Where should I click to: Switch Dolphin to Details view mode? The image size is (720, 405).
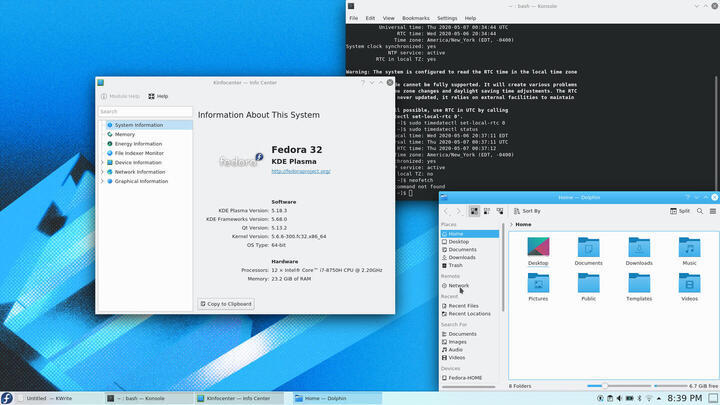(x=500, y=211)
